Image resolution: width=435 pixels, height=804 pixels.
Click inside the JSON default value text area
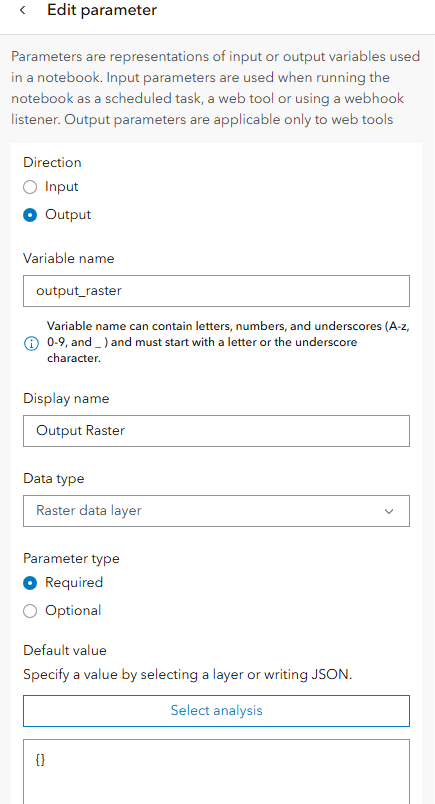[216, 771]
